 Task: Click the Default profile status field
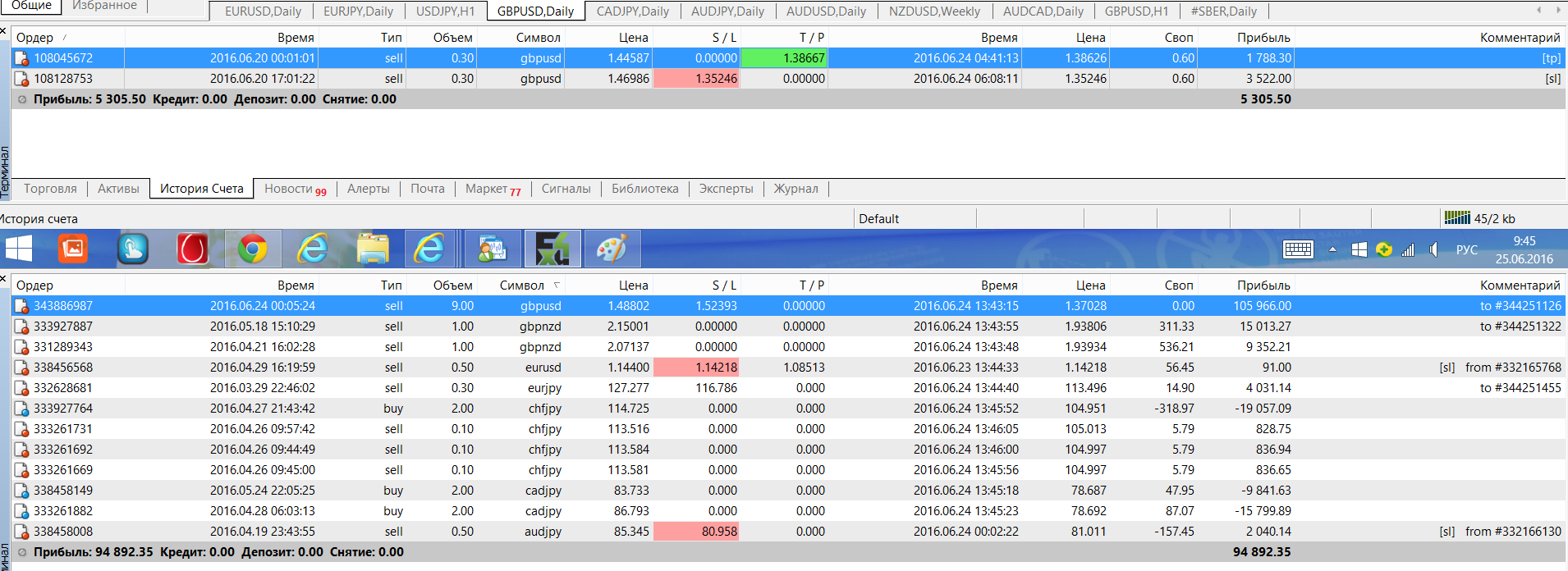(x=915, y=218)
